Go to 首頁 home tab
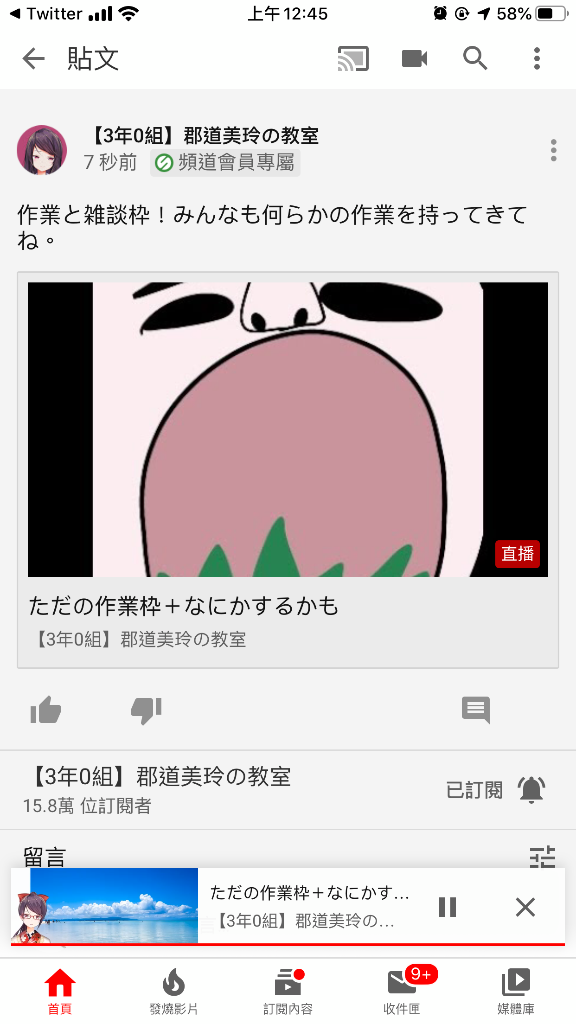Viewport: 576px width, 1024px height. (x=59, y=991)
